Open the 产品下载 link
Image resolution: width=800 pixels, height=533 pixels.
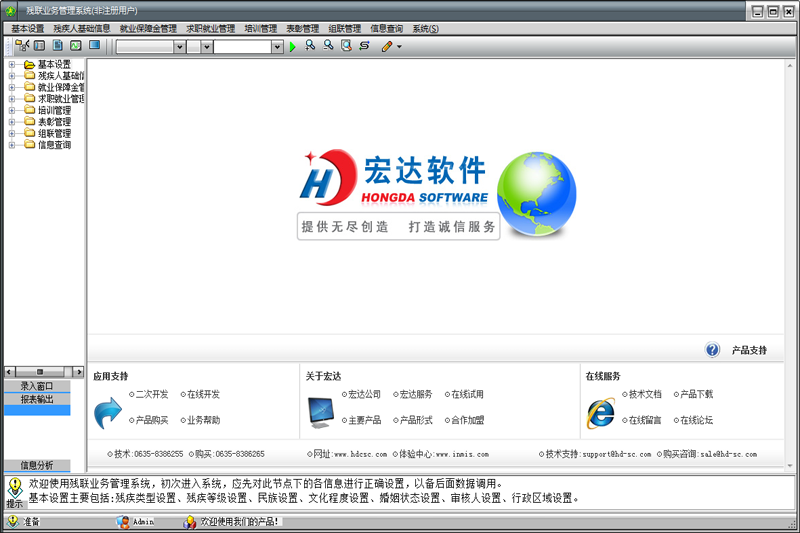pos(696,394)
